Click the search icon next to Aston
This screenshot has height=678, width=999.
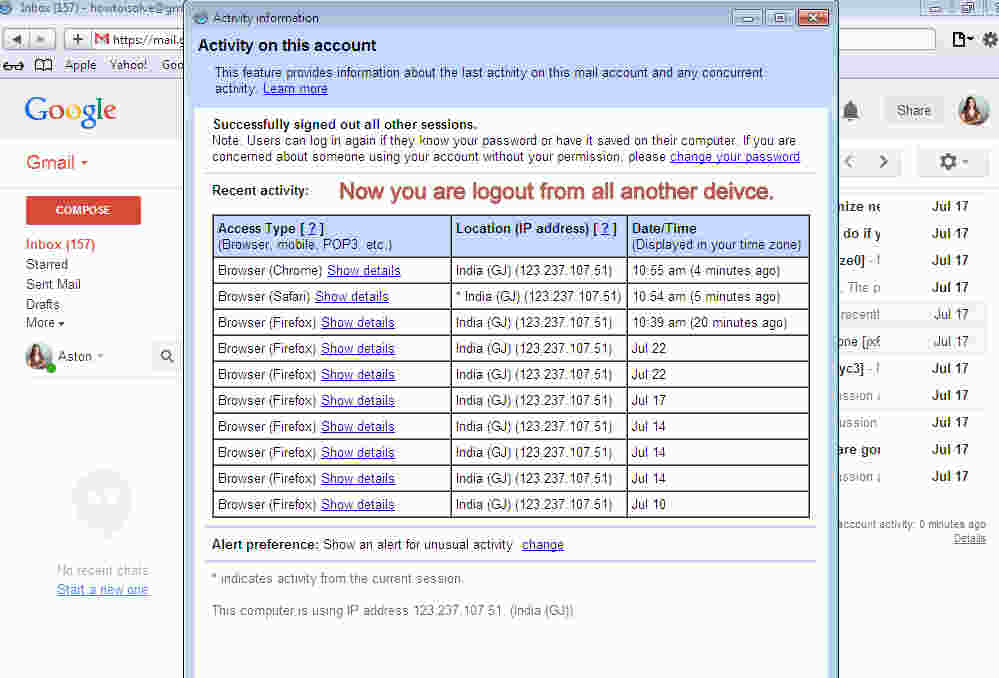(167, 356)
